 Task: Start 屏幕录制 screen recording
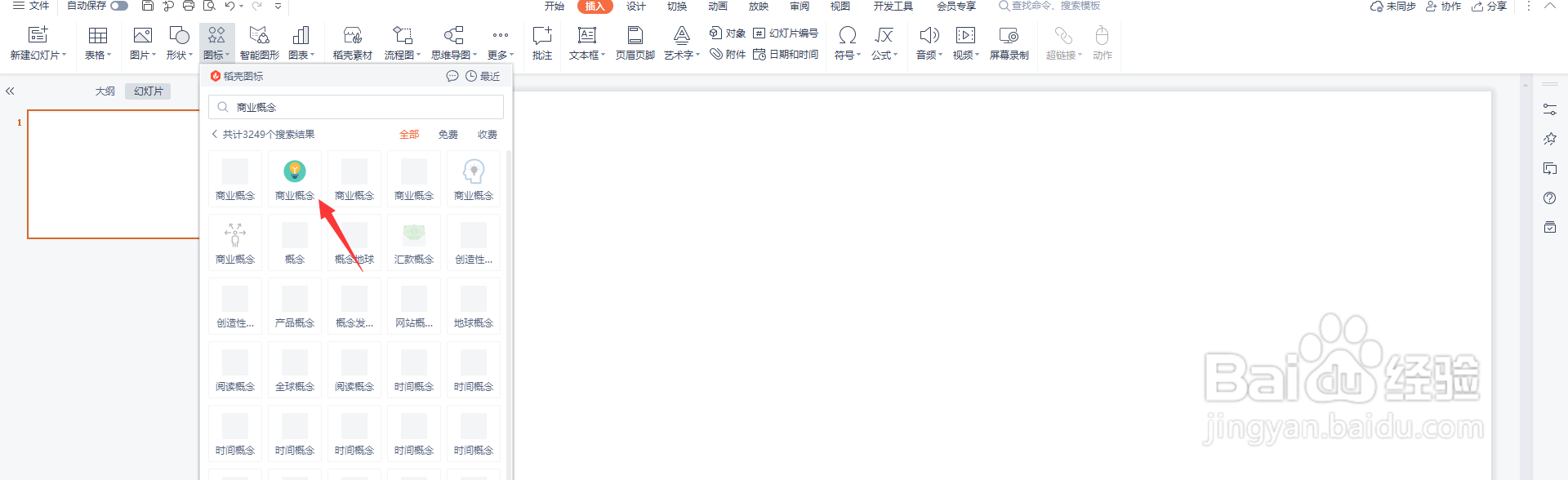tap(1009, 43)
